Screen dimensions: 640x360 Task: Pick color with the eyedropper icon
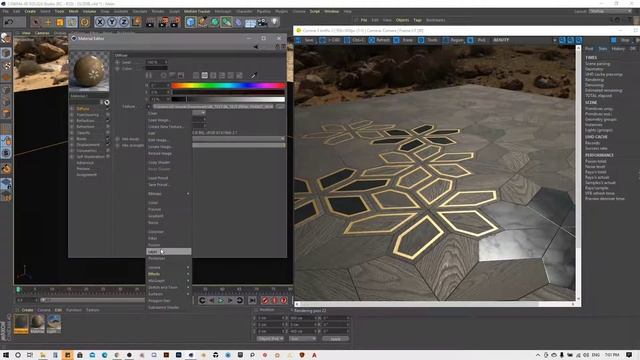point(253,75)
